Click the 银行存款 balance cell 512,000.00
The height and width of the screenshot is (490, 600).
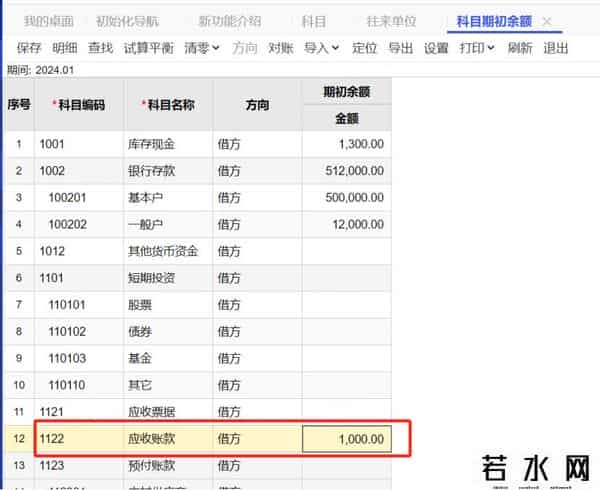346,171
